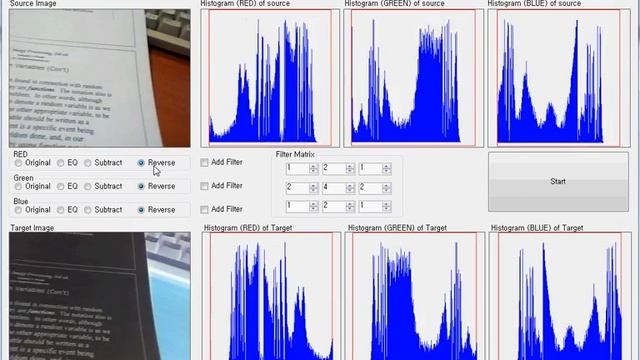Select Subtract for the Blue channel
The height and width of the screenshot is (360, 640).
(103, 210)
